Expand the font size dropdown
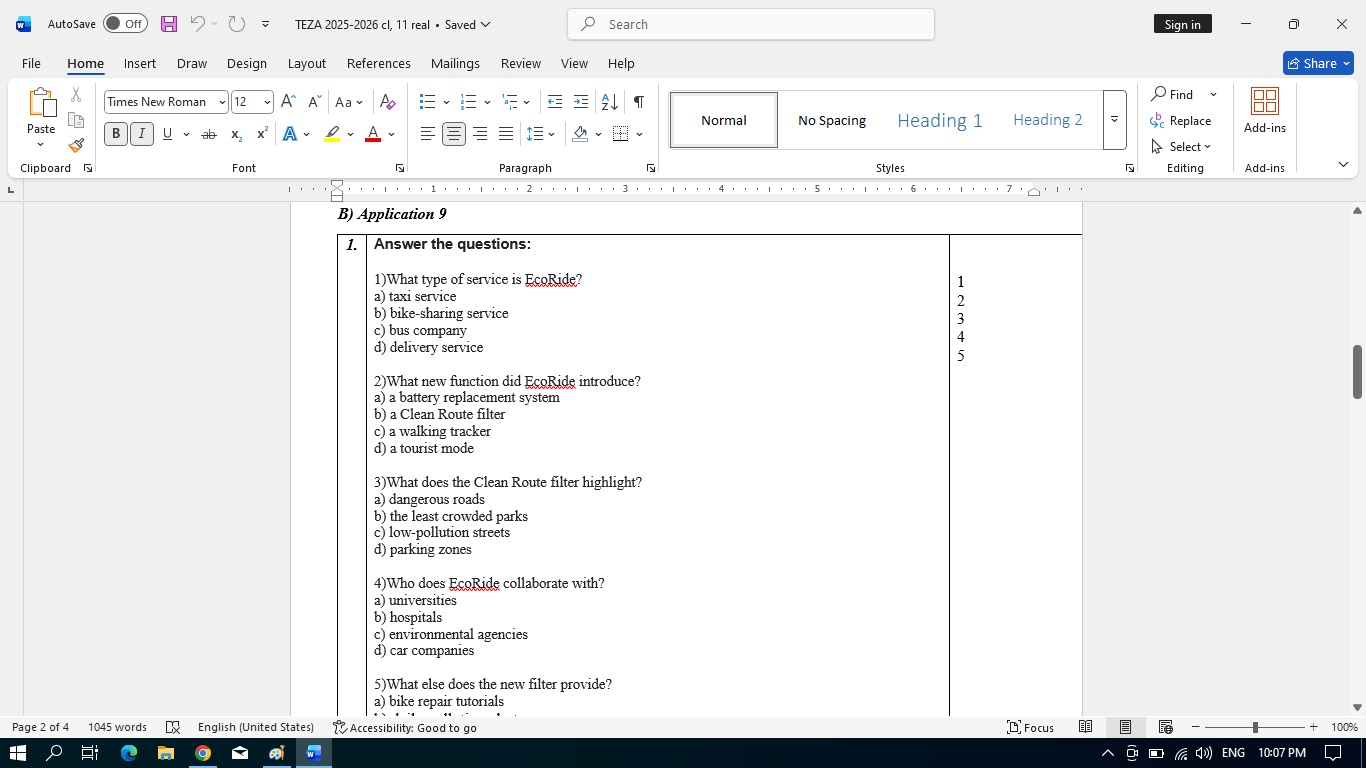The width and height of the screenshot is (1366, 768). click(x=267, y=102)
